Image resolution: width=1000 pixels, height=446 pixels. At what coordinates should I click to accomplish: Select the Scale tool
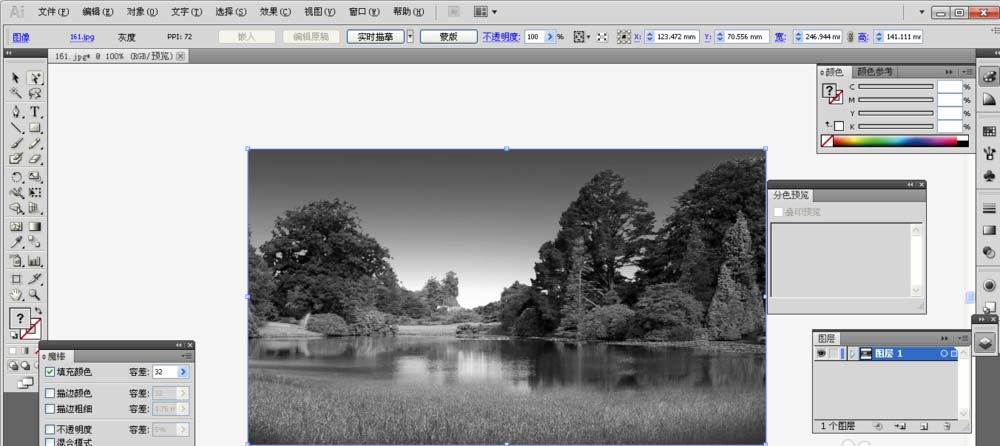click(35, 177)
